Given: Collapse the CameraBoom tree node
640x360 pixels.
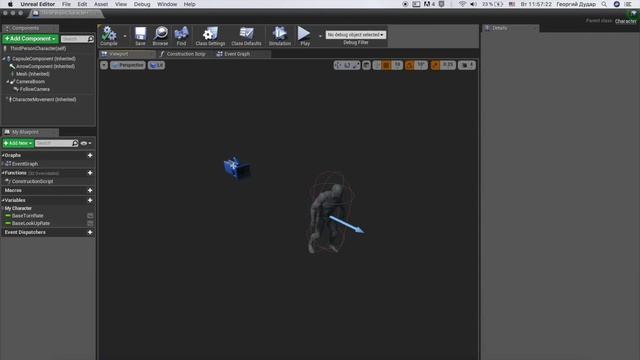Looking at the screenshot, I should coord(8,82).
